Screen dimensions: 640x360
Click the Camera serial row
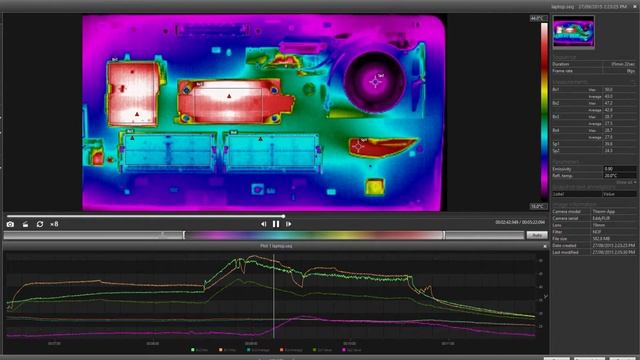594,218
